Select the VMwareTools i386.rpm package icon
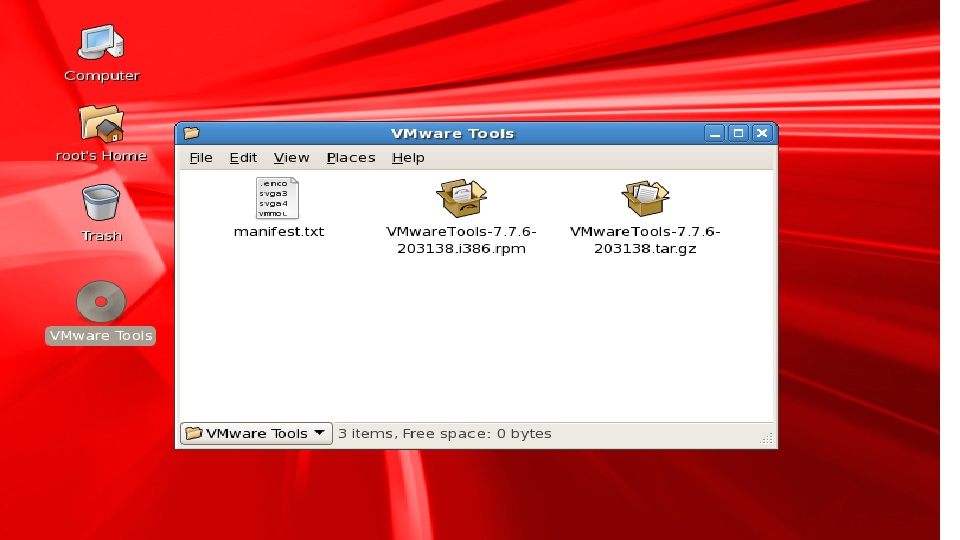960x540 pixels. tap(461, 198)
